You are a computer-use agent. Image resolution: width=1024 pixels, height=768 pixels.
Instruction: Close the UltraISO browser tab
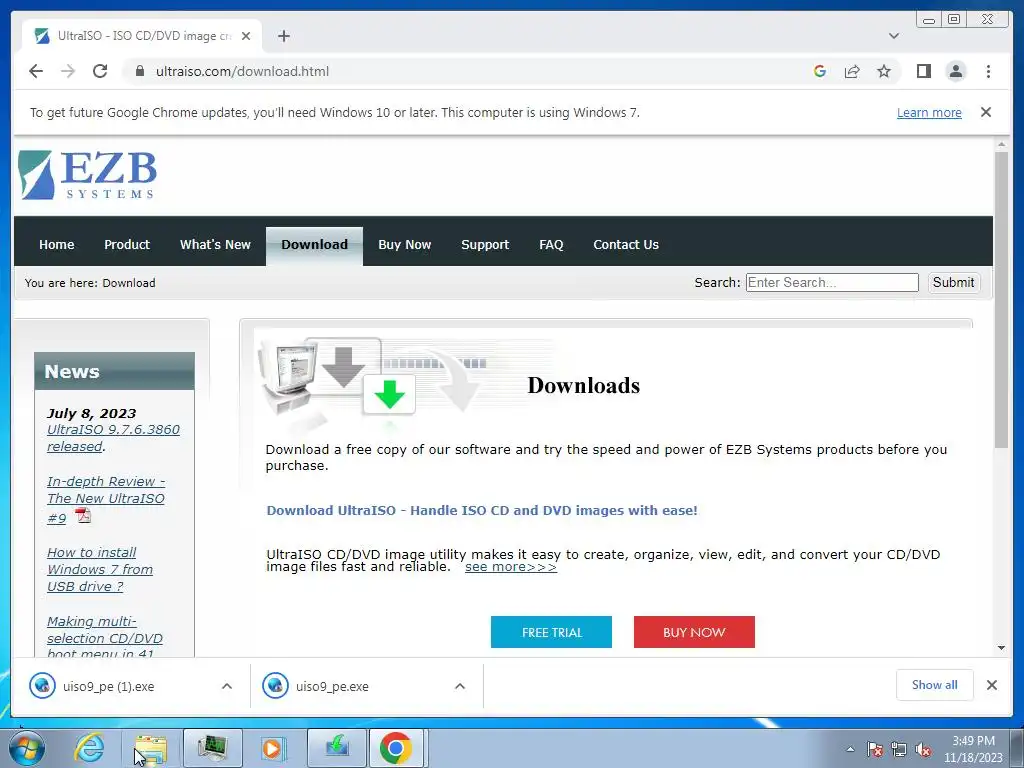coord(246,36)
